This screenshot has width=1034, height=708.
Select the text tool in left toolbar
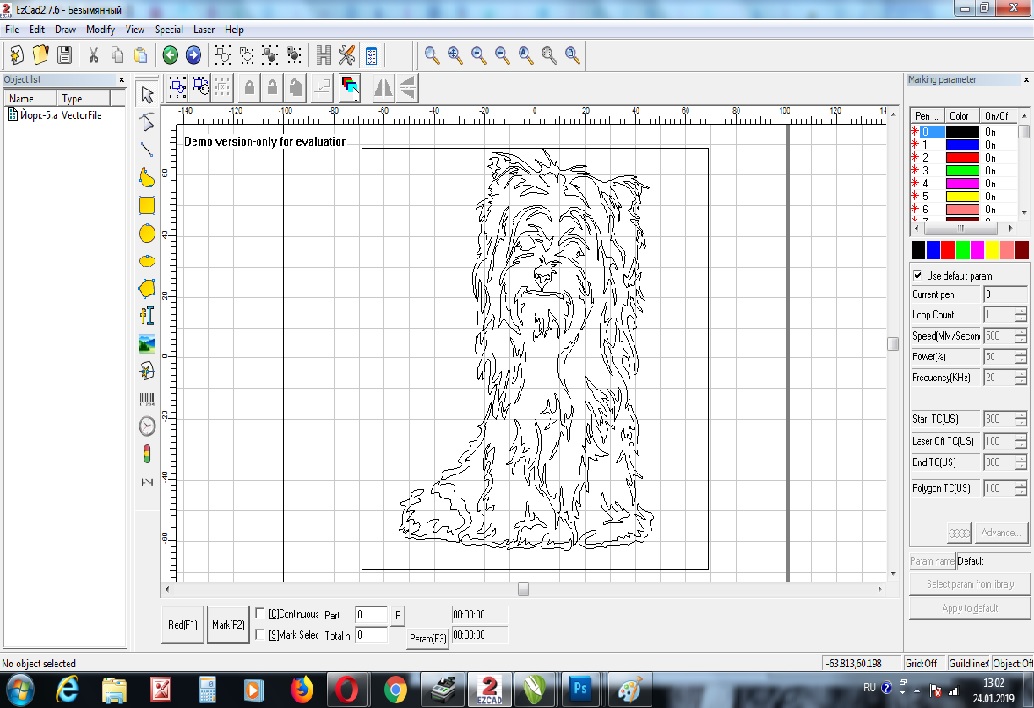(147, 316)
